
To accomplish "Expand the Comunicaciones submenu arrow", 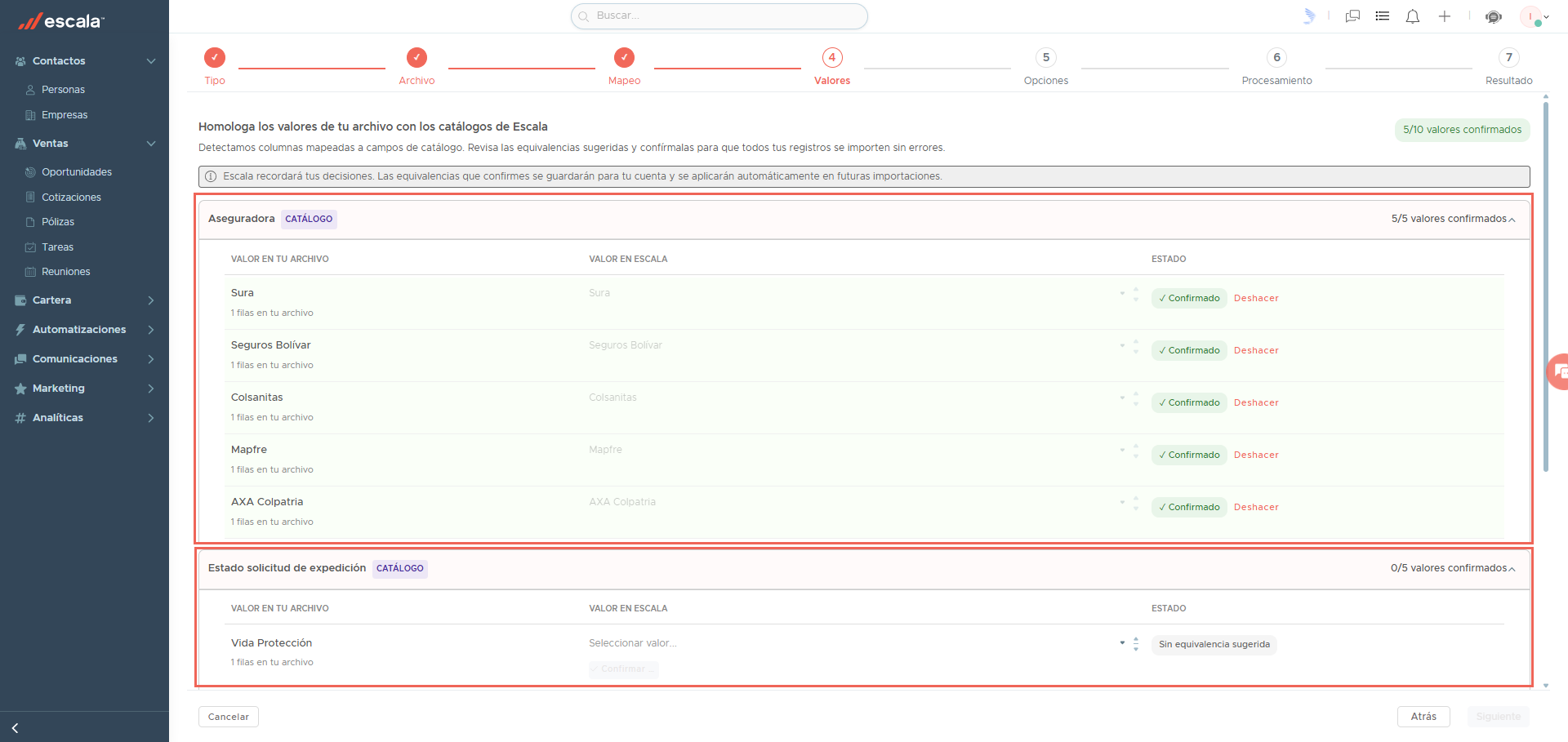I will 151,359.
